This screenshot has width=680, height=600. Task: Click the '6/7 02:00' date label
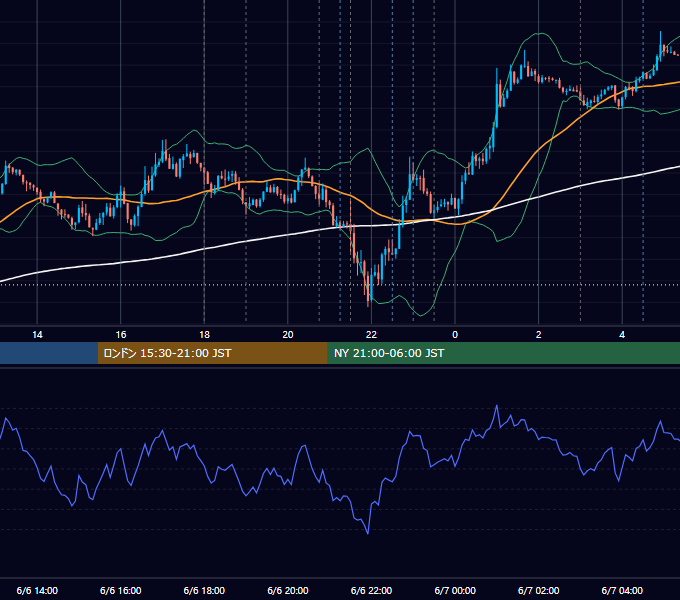point(539,590)
